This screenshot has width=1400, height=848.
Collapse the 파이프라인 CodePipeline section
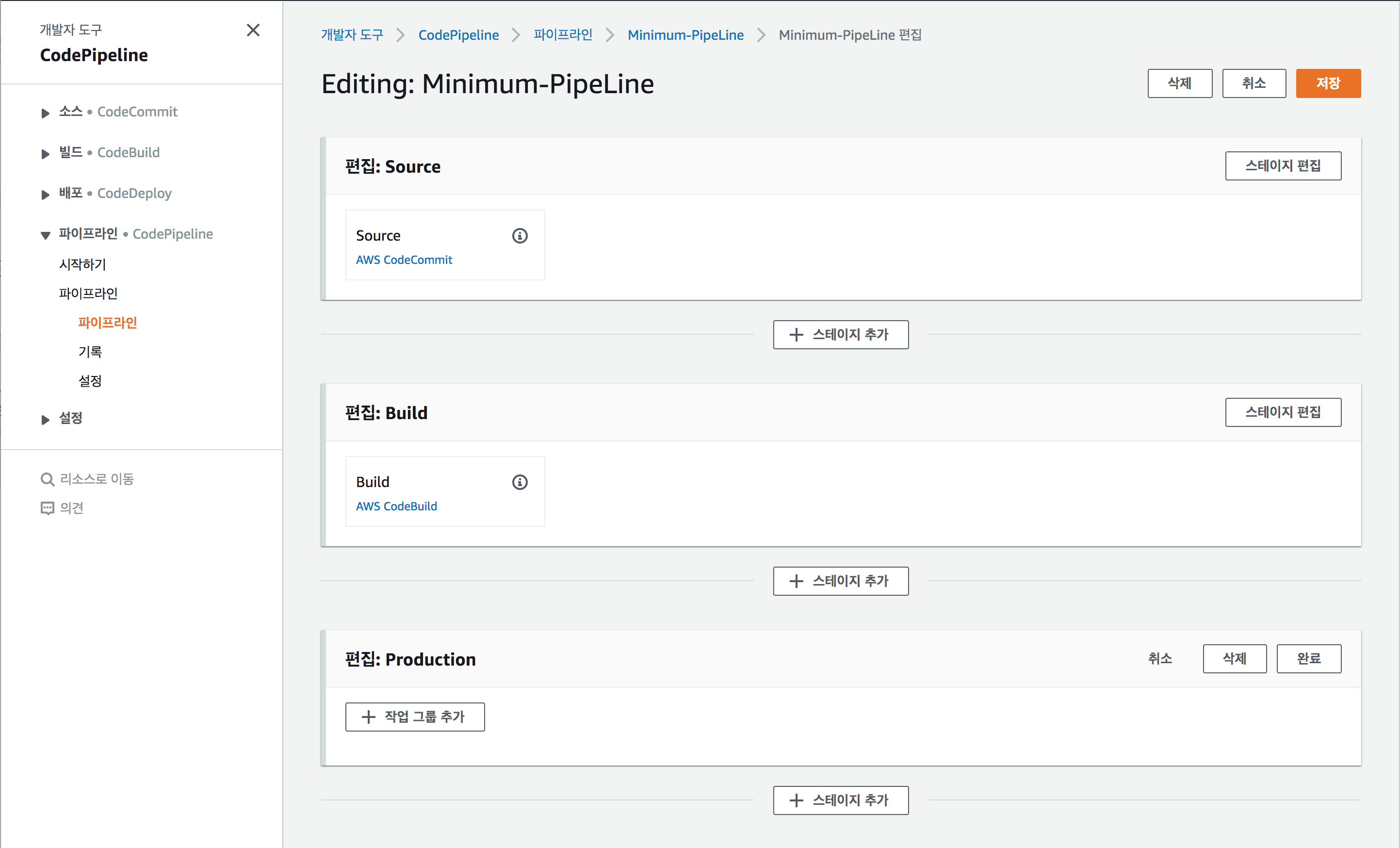click(46, 235)
